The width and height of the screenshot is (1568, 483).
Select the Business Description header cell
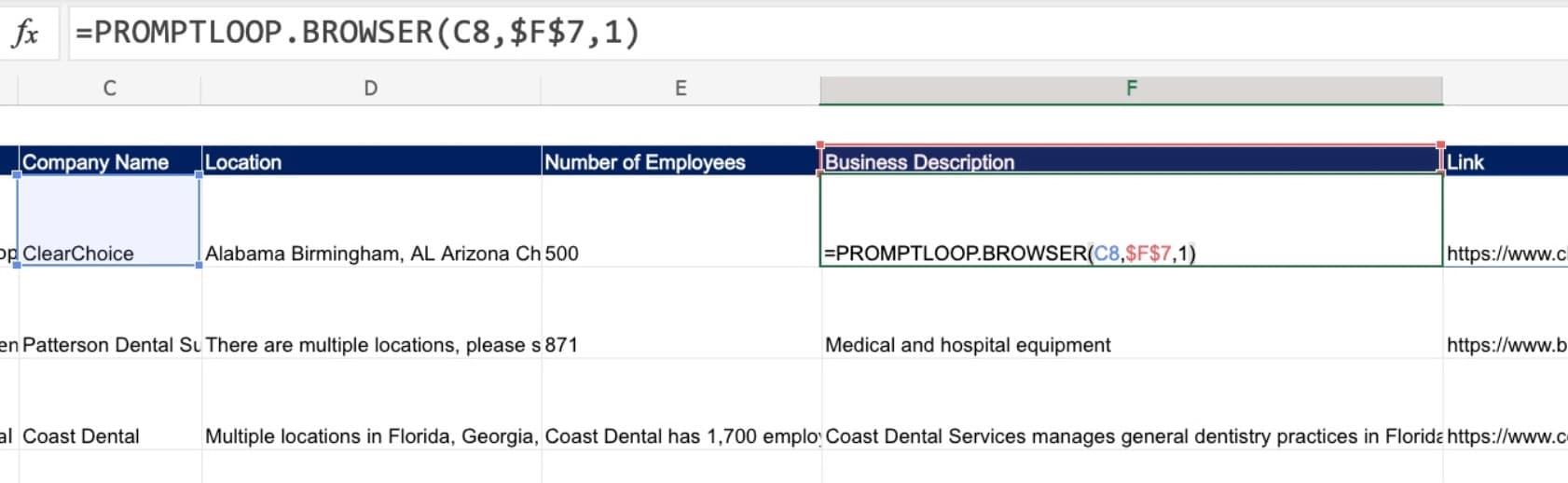tap(1131, 161)
